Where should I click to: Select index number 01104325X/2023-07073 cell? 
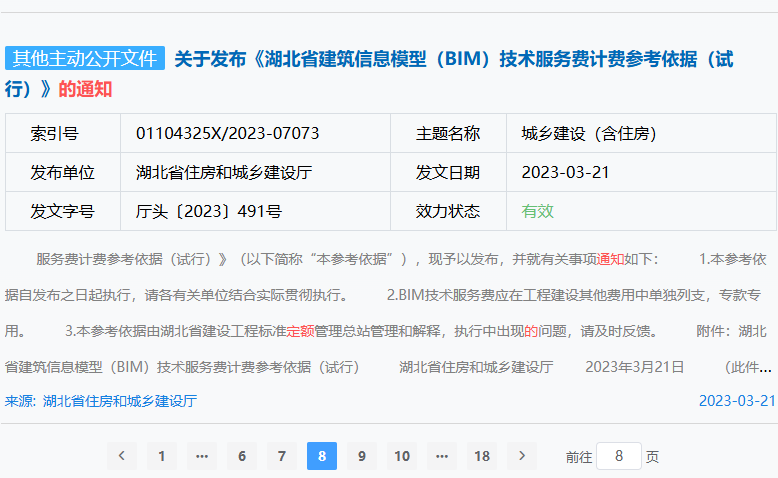227,133
